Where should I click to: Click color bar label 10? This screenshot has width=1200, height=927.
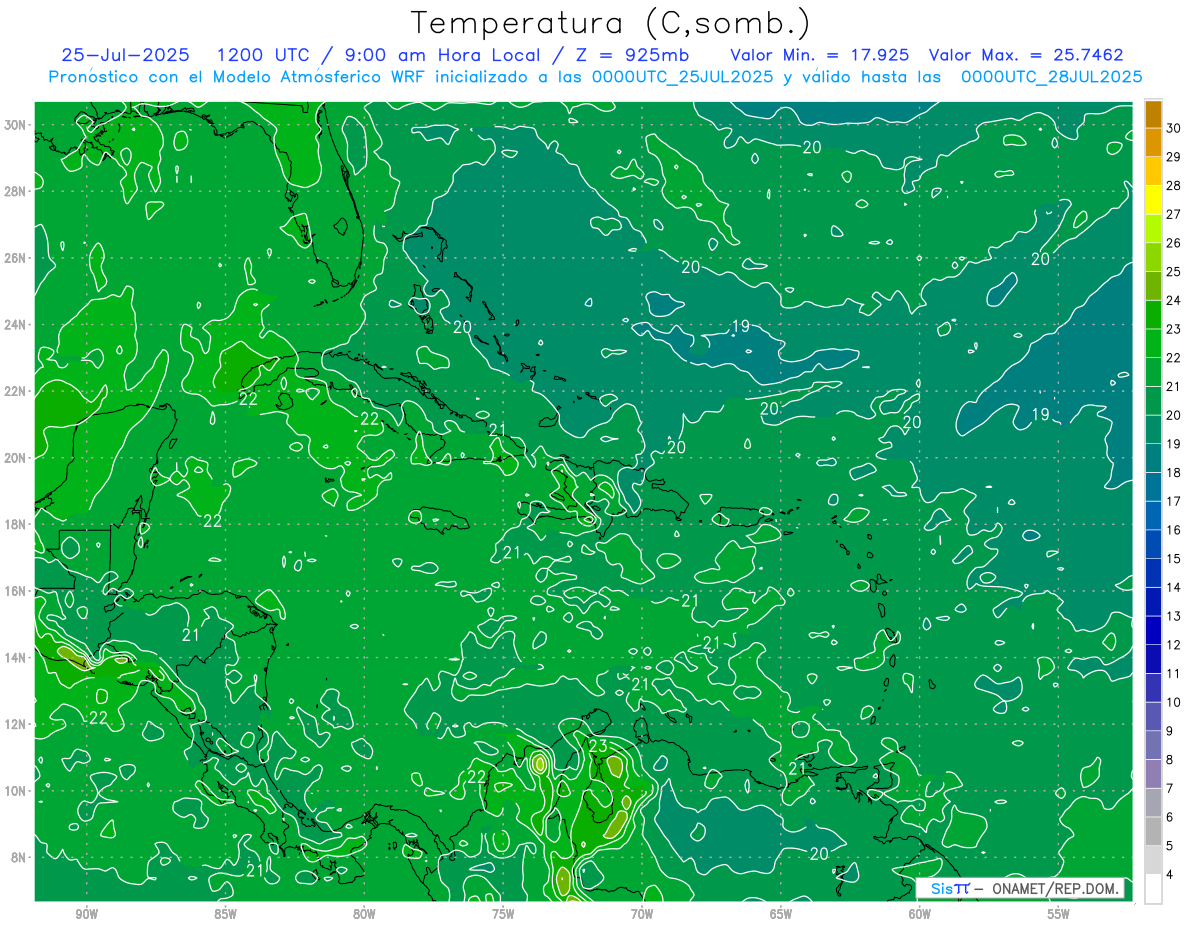(x=1174, y=702)
